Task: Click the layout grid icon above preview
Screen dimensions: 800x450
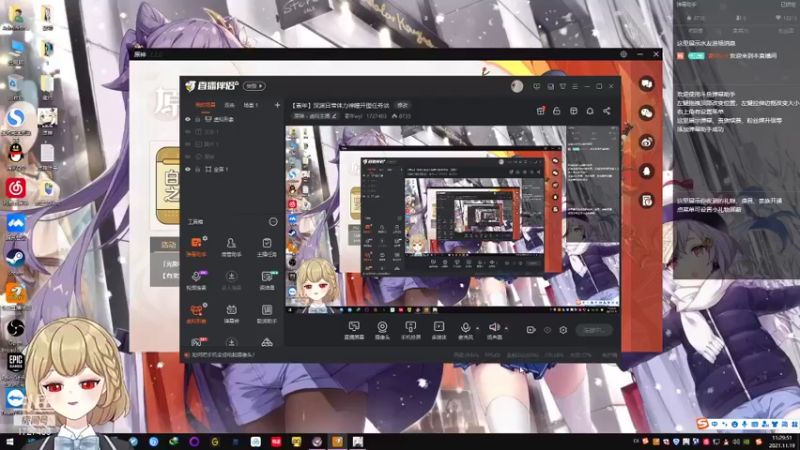Action: tap(573, 111)
